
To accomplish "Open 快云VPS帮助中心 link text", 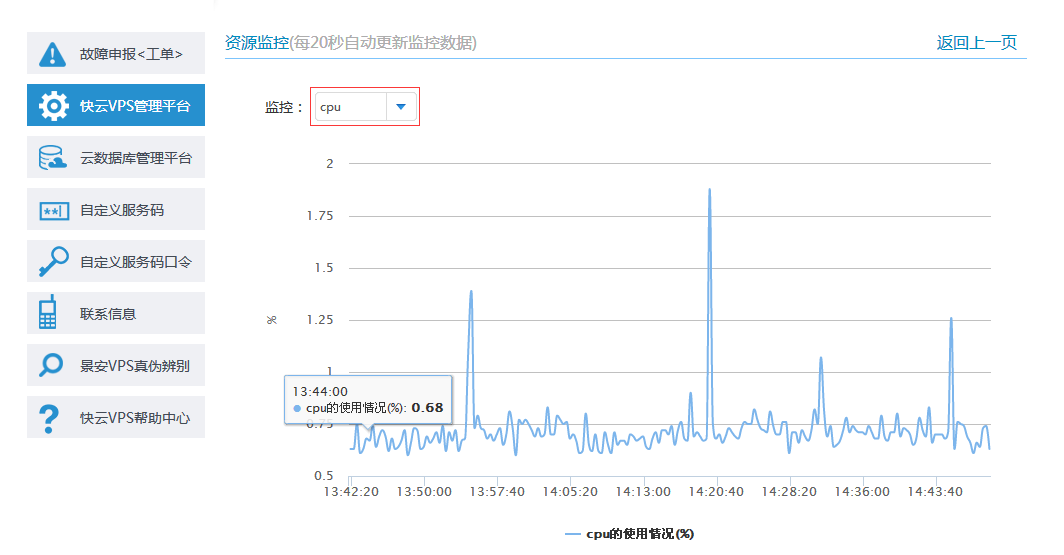I will [x=135, y=418].
